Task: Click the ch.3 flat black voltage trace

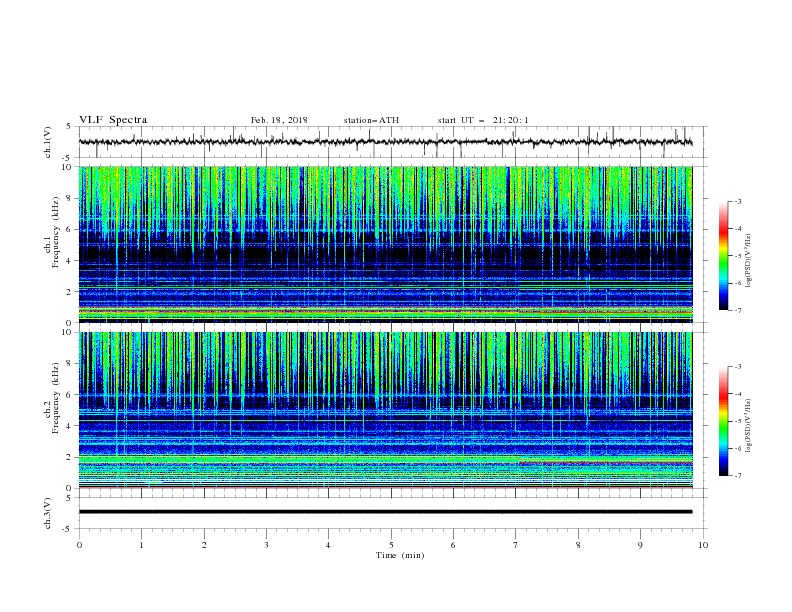Action: [x=385, y=512]
